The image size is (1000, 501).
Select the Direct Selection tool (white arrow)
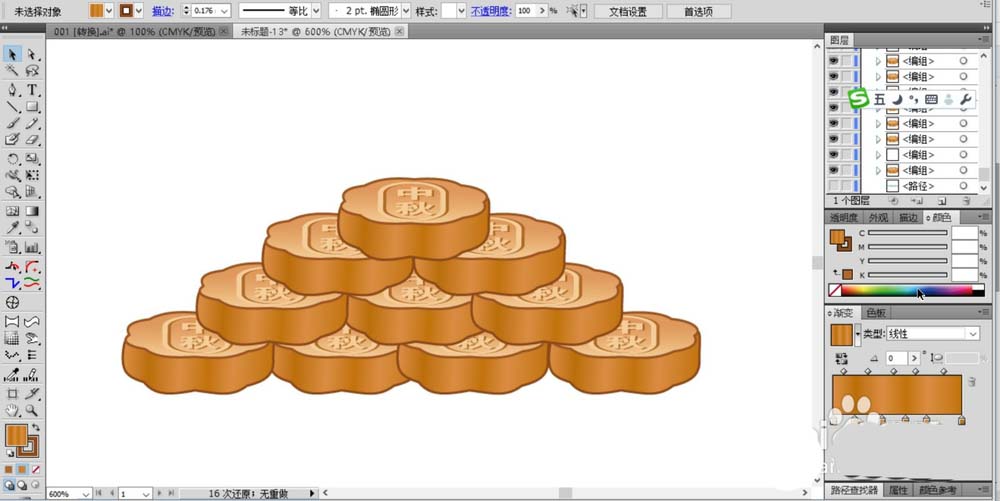(32, 54)
